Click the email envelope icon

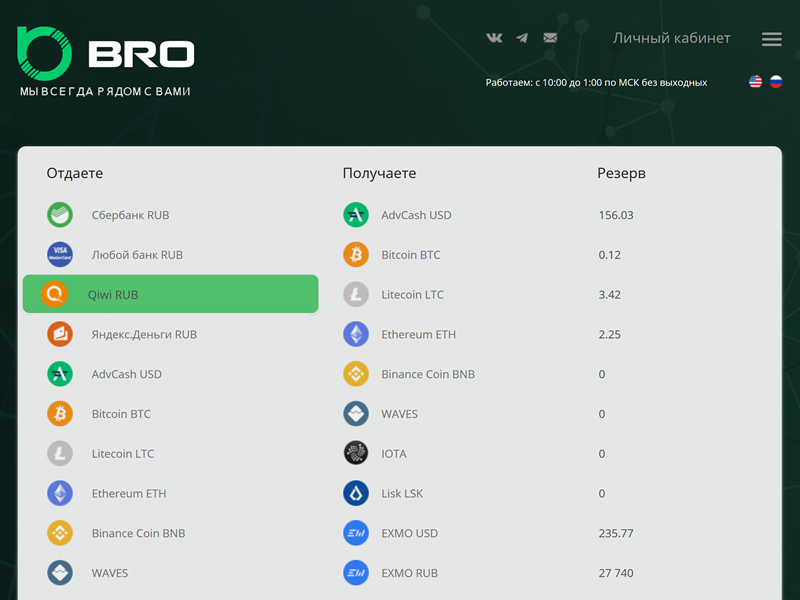click(x=550, y=38)
